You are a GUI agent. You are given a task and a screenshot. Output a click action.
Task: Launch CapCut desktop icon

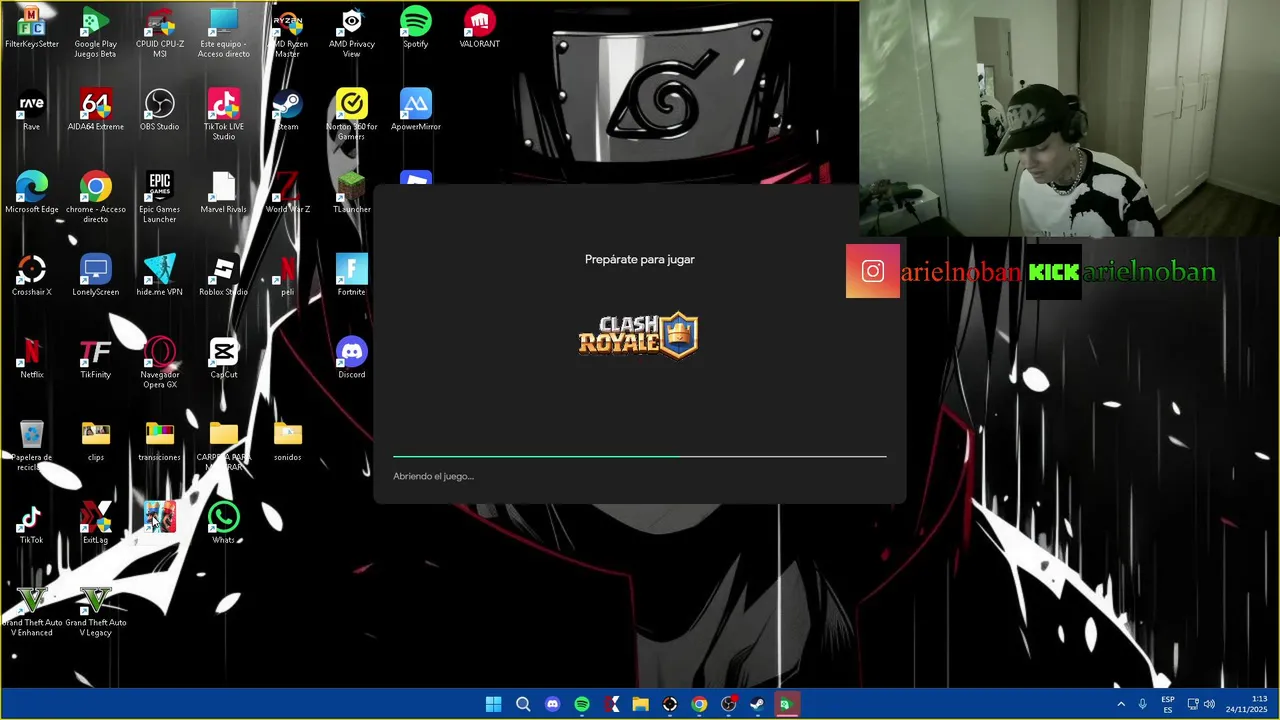[223, 358]
